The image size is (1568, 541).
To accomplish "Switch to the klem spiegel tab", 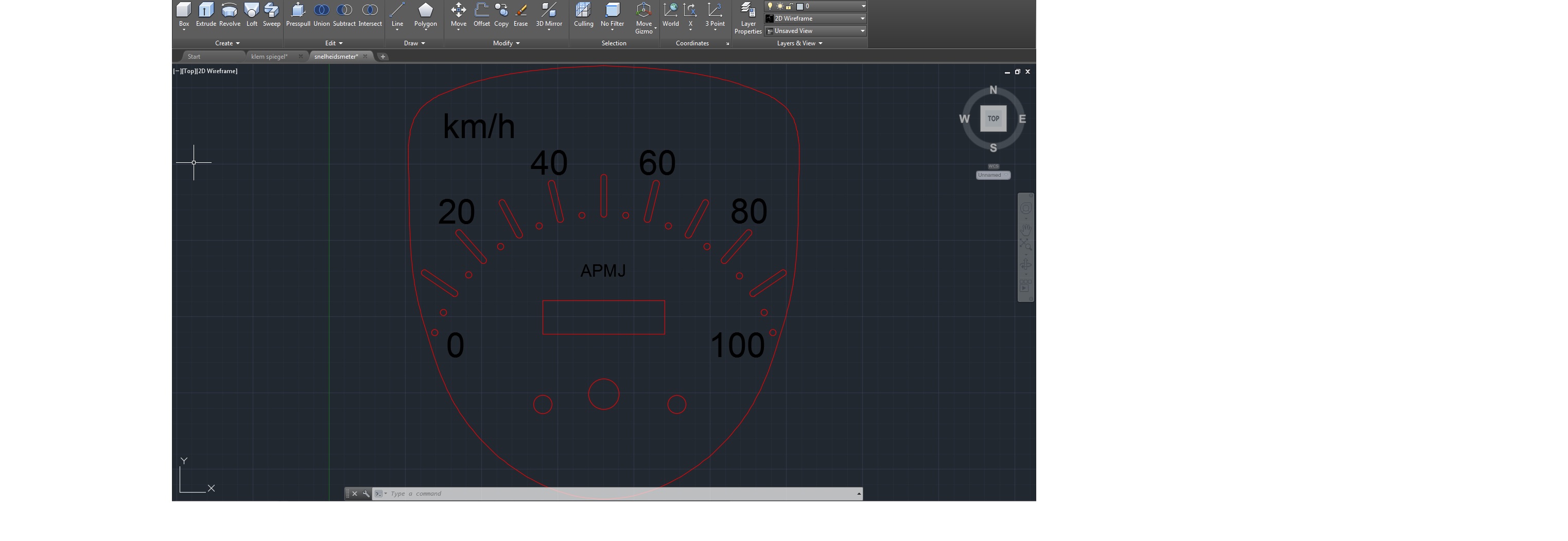I will pos(269,57).
